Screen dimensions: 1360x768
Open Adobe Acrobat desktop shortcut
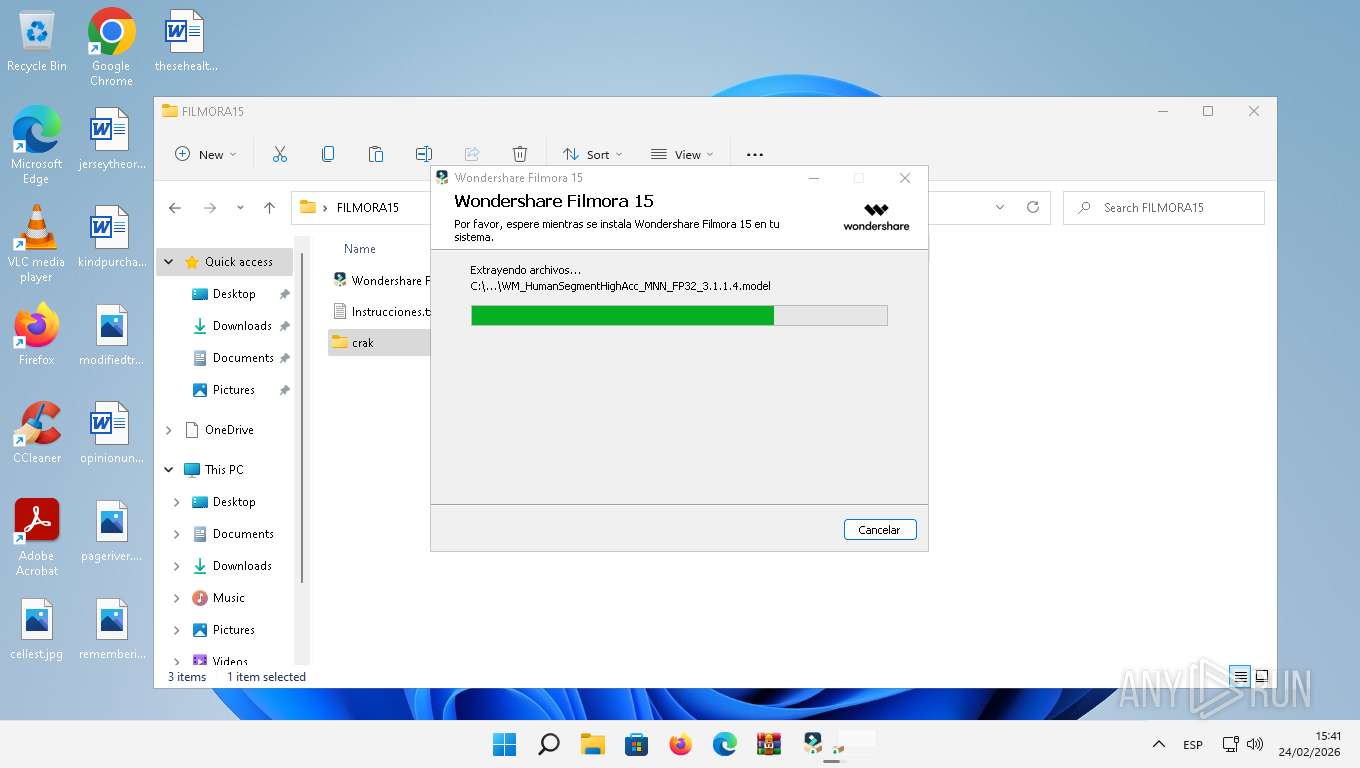[x=37, y=538]
